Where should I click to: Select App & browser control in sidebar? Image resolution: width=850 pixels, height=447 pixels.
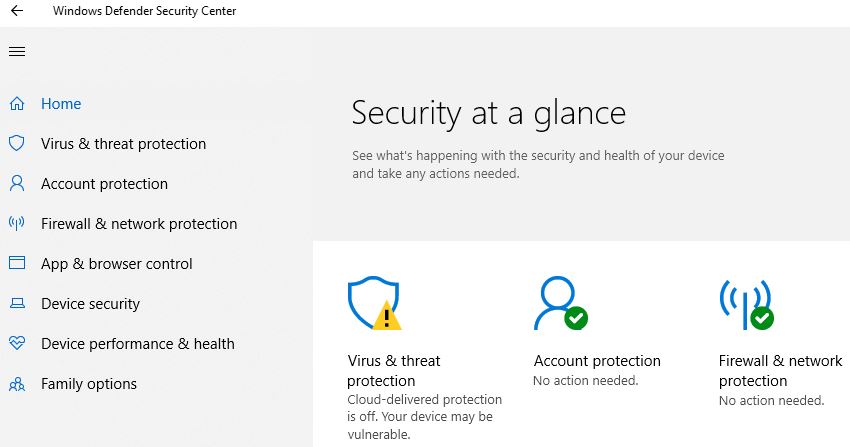(117, 264)
